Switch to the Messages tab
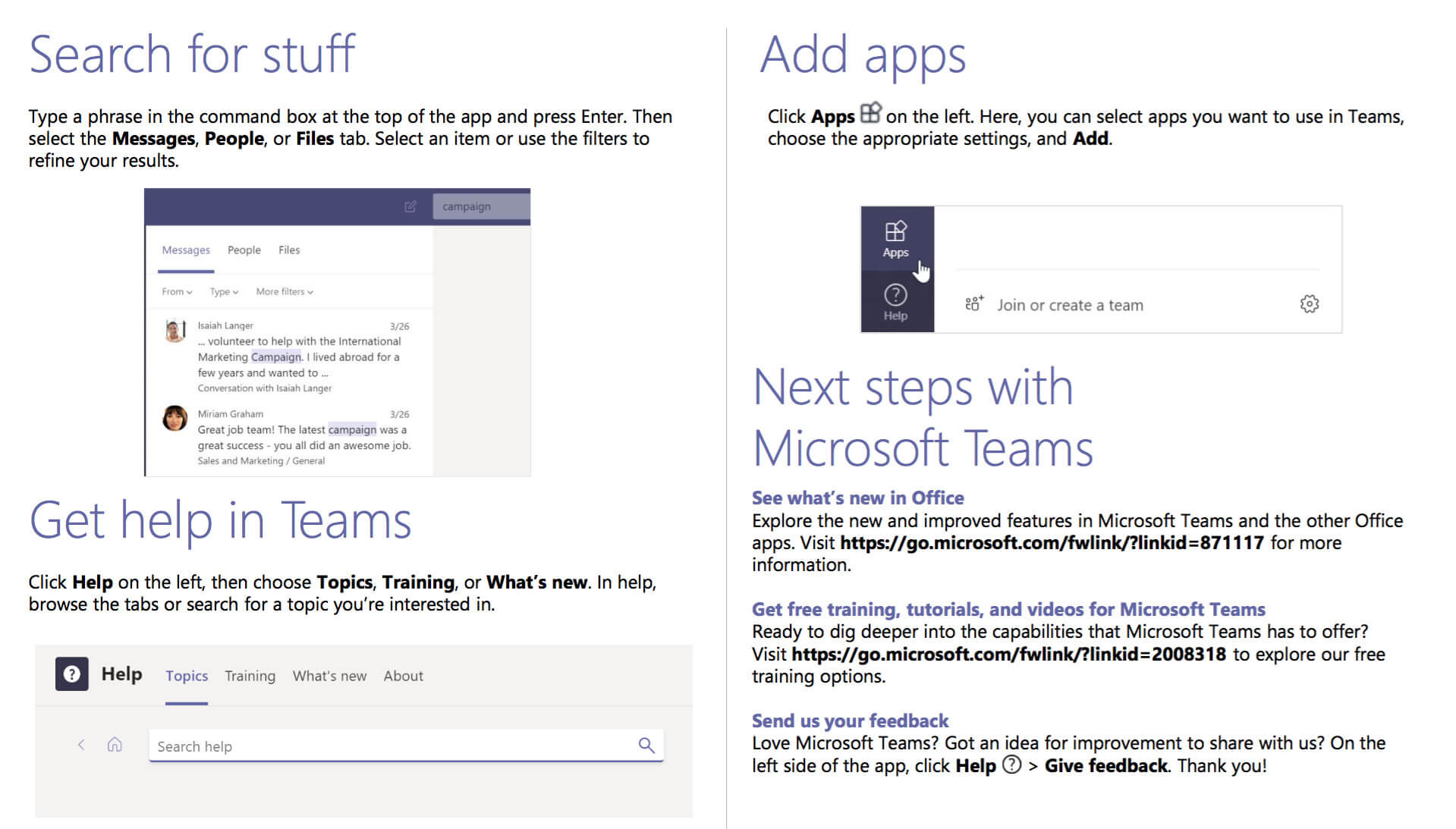Viewport: 1456px width, 829px height. [186, 250]
